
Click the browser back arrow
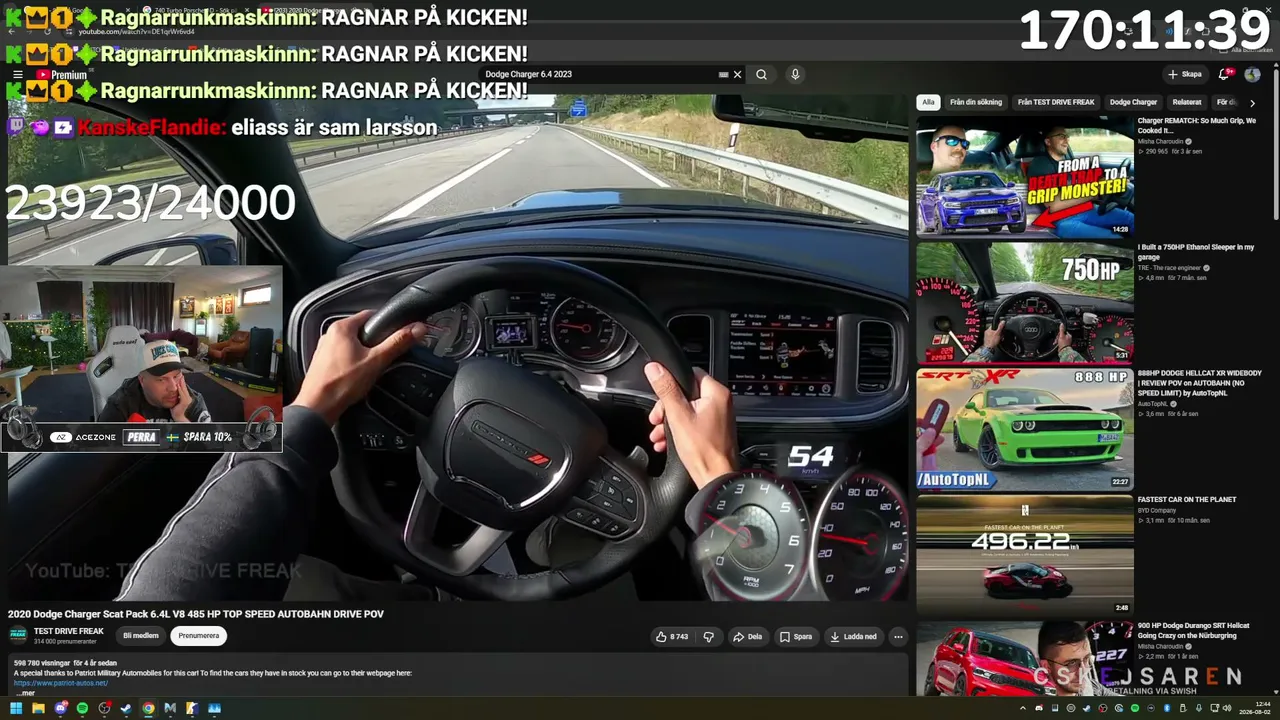12,31
